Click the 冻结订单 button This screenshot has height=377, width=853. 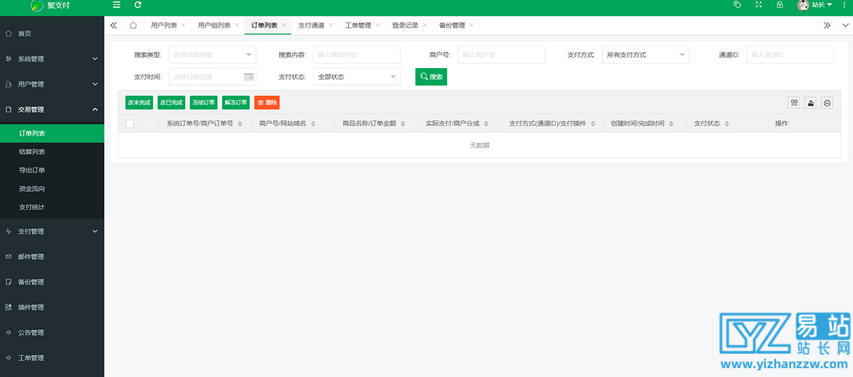(203, 102)
